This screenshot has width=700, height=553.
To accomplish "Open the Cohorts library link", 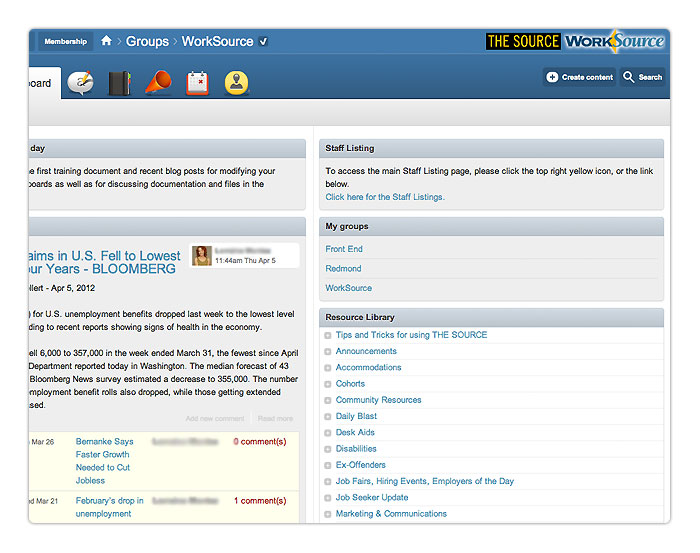I will [350, 384].
